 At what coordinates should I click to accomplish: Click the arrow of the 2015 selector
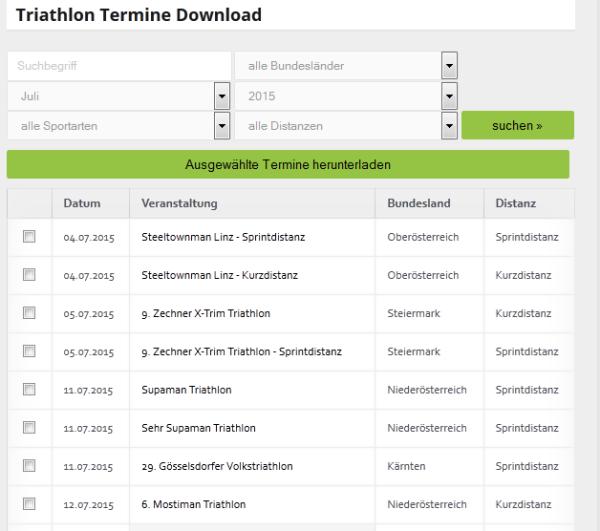pyautogui.click(x=450, y=96)
